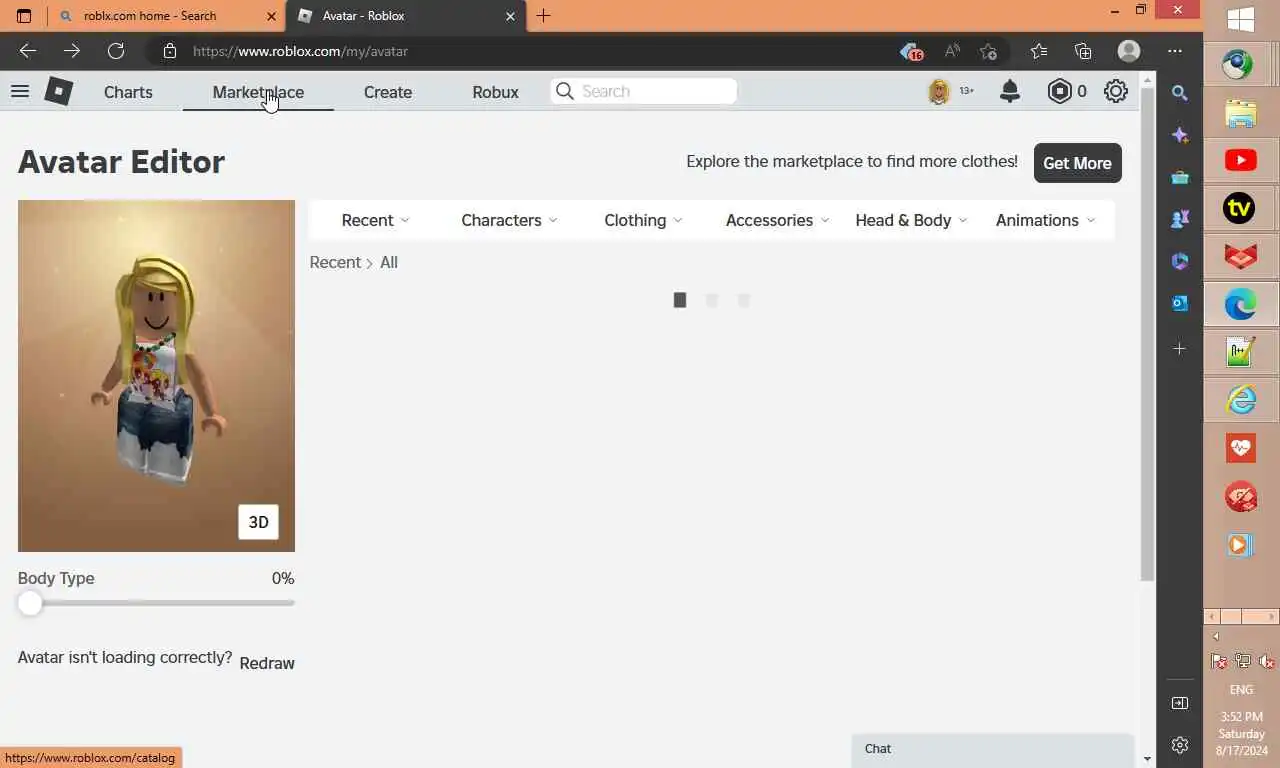This screenshot has height=768, width=1280.
Task: Open Internet Explorer from taskbar
Action: coord(1241,400)
